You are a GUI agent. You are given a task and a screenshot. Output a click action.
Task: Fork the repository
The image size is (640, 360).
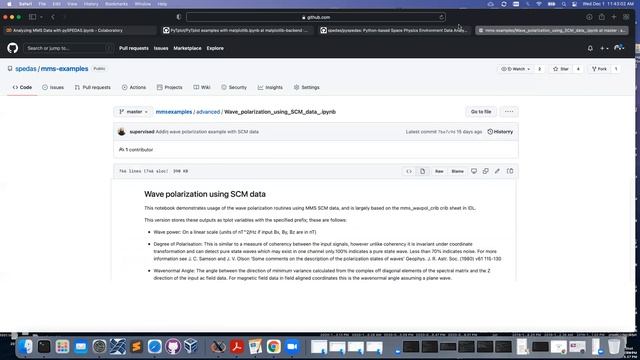[600, 69]
